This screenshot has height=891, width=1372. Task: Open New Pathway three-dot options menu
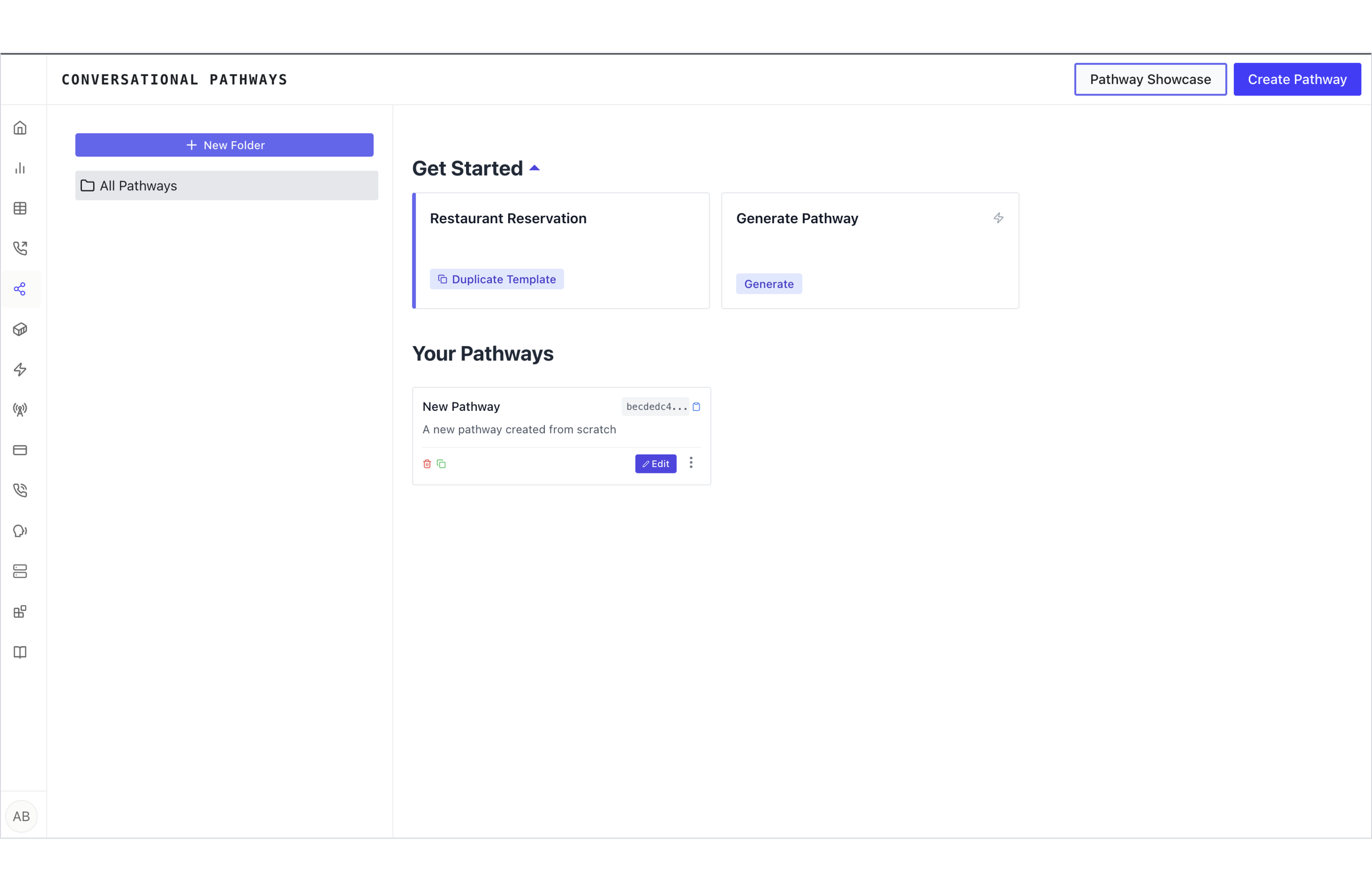691,463
